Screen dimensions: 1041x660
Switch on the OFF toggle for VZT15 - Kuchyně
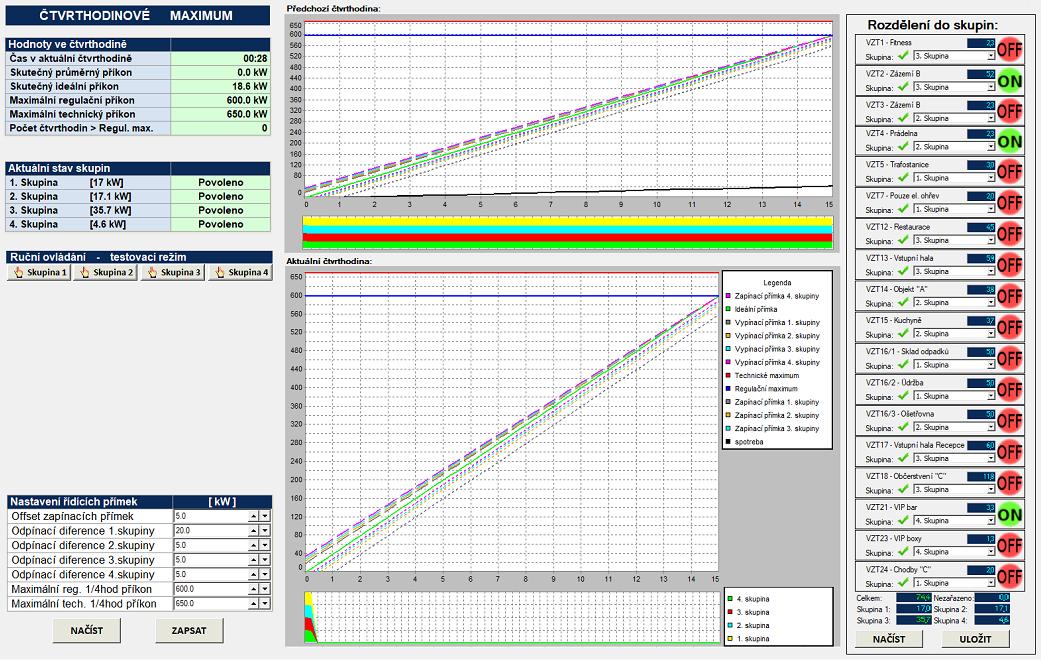point(1008,326)
